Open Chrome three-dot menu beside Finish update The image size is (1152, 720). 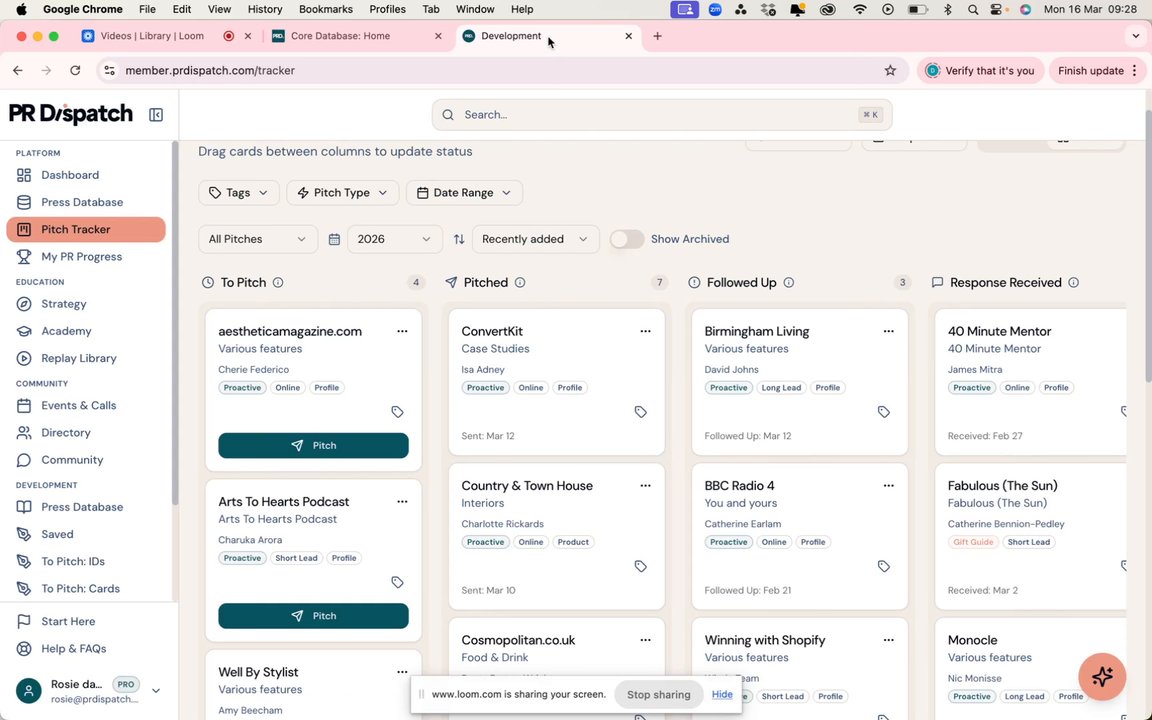click(x=1135, y=71)
